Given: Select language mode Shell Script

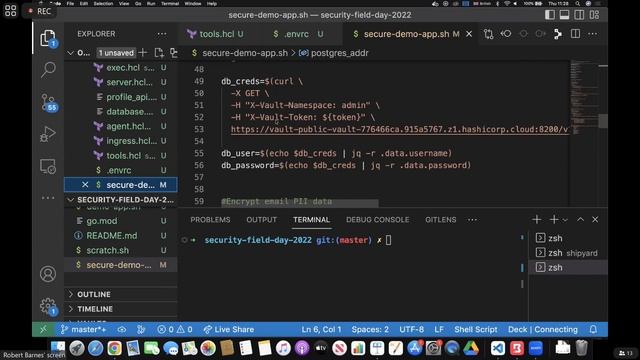Looking at the screenshot, I should tap(476, 329).
